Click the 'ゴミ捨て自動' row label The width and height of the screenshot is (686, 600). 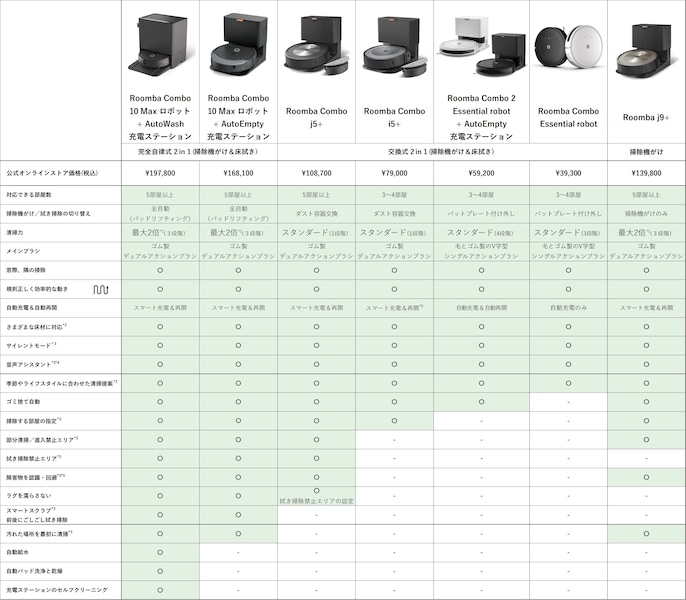click(x=23, y=402)
